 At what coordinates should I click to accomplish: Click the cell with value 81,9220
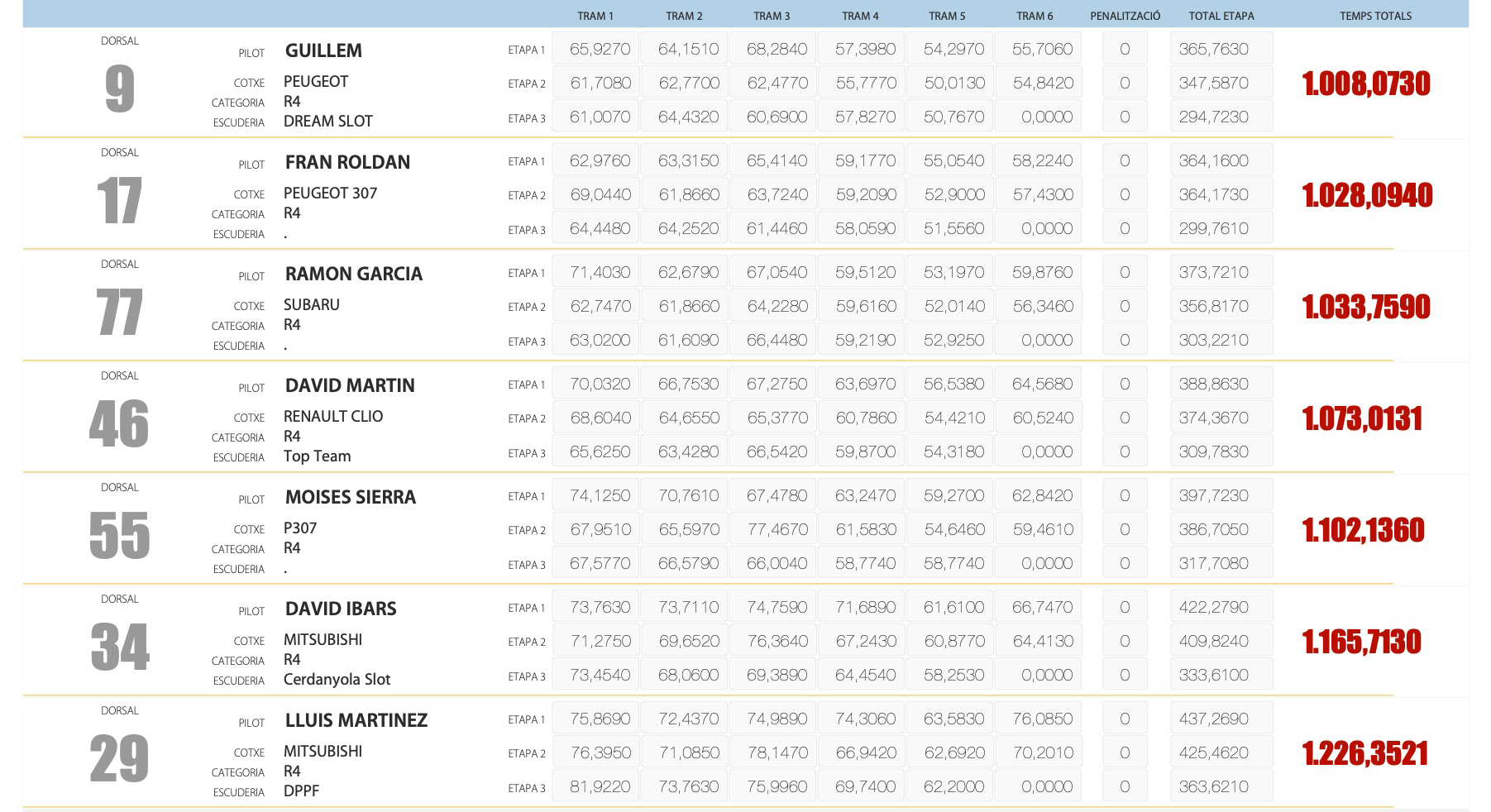point(600,786)
